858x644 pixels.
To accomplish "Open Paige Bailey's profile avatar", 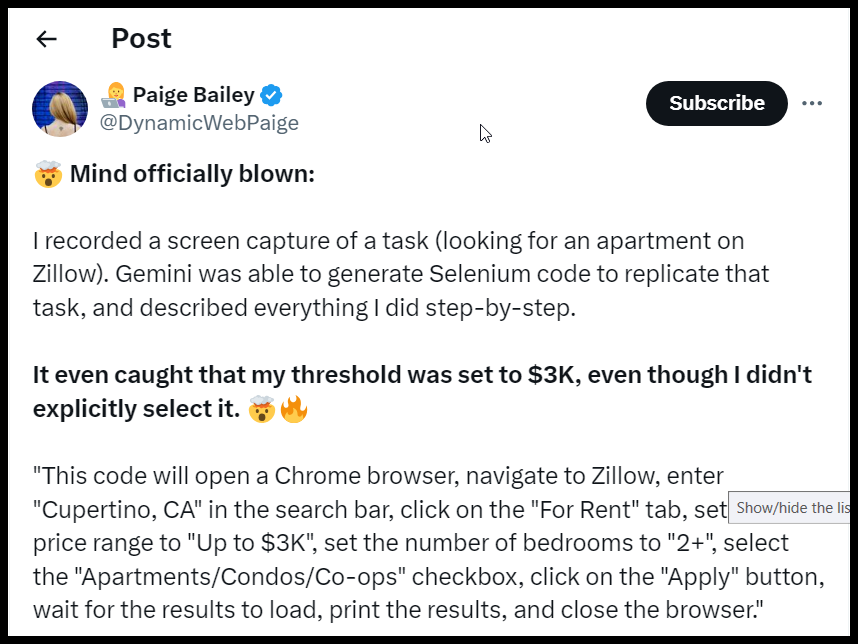I will 60,109.
